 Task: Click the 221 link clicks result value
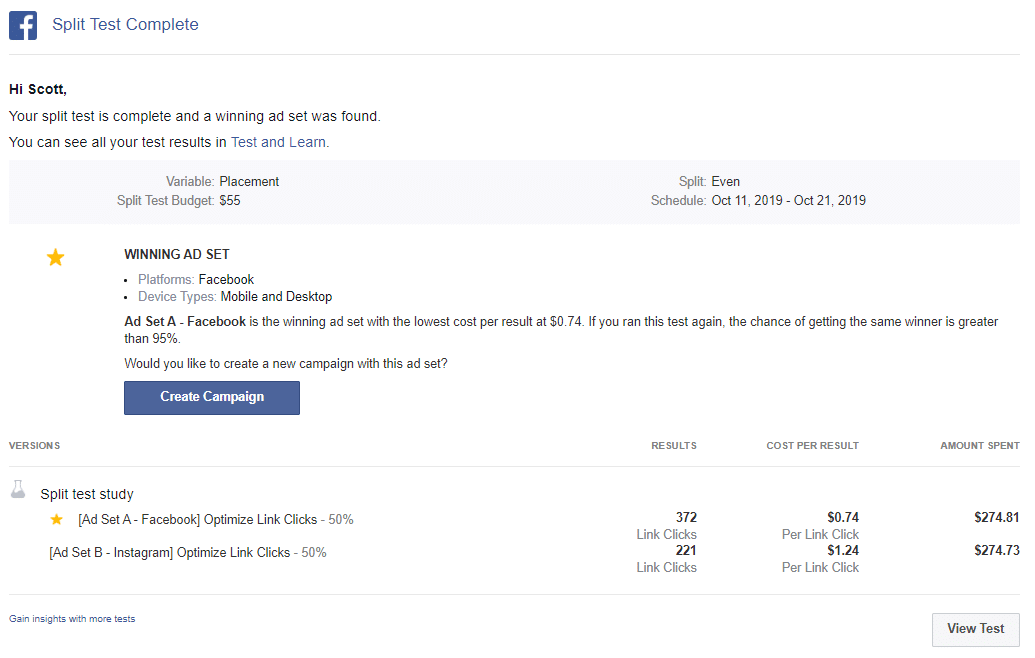tap(686, 550)
